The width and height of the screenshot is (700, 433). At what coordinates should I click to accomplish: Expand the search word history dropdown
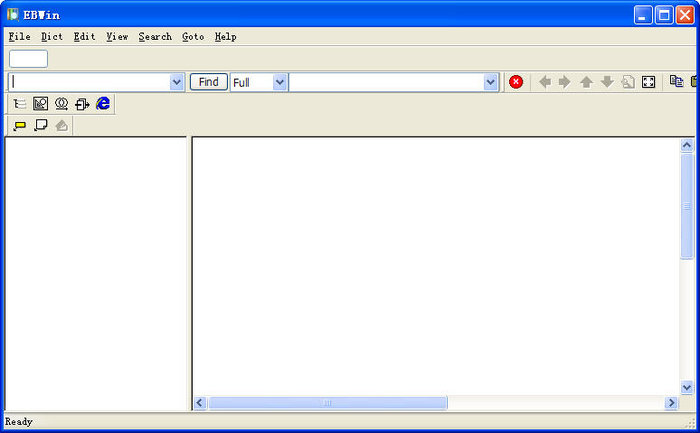pos(176,82)
